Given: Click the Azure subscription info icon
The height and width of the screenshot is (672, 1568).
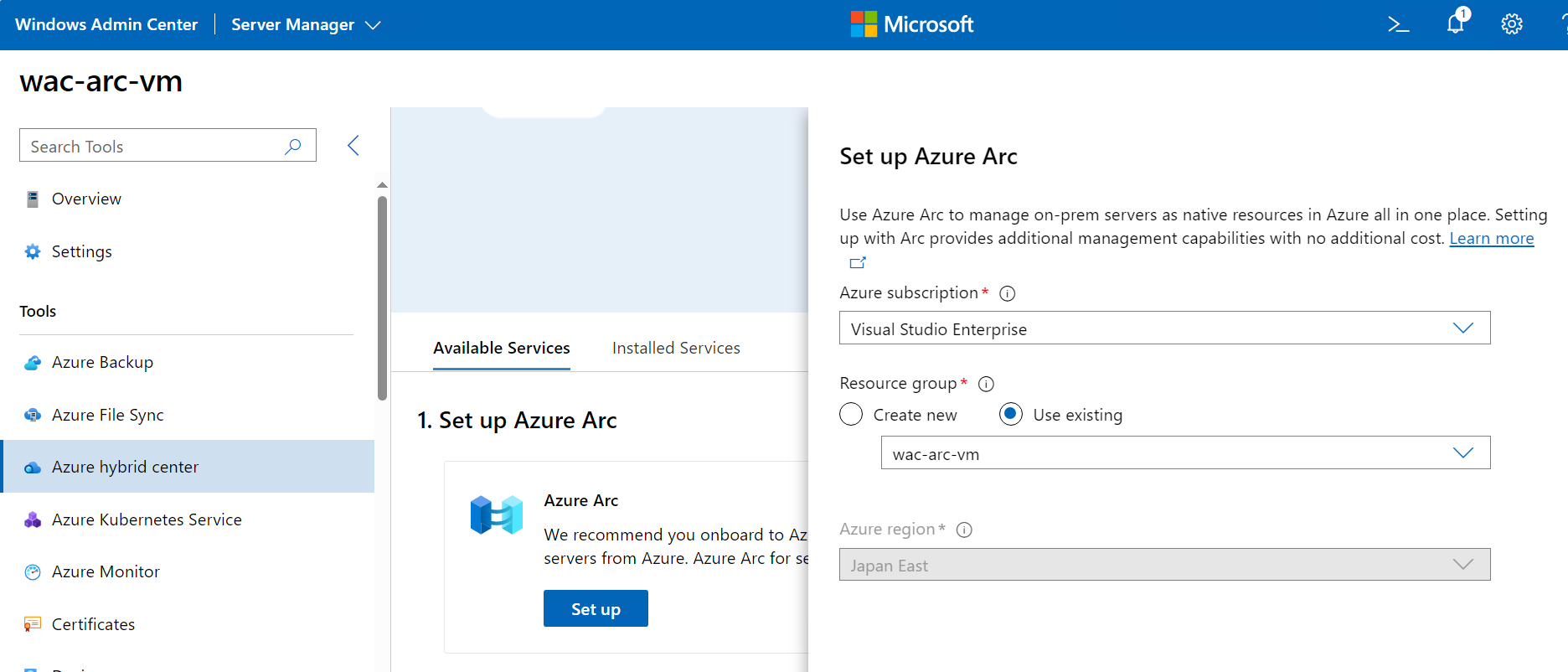Looking at the screenshot, I should 1008,293.
